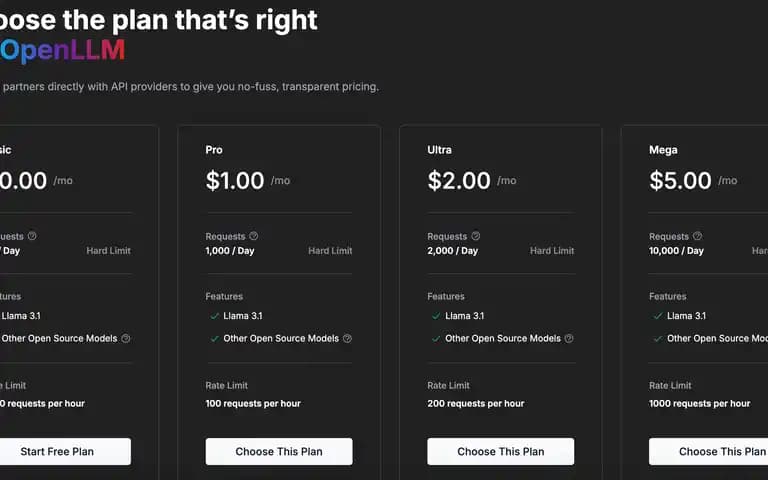Open Other Open Source Models info in Pro
This screenshot has width=768, height=480.
click(x=347, y=338)
